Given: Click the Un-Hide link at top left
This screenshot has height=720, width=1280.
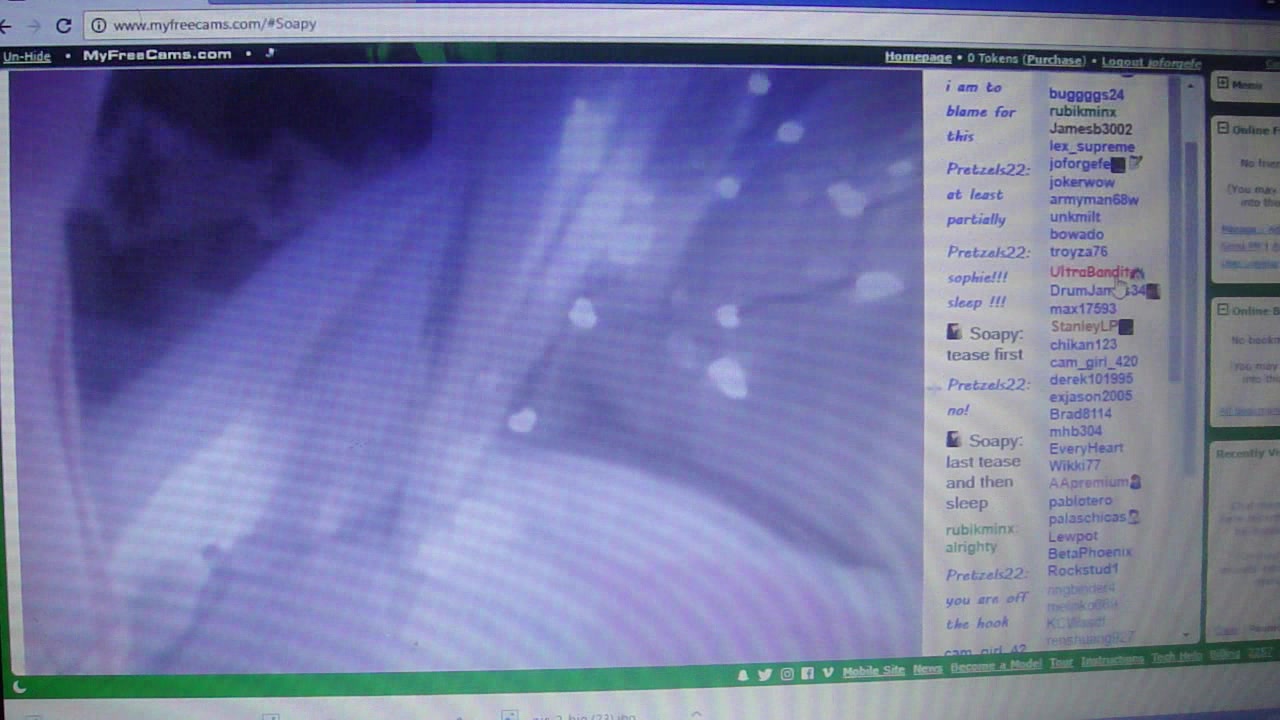Looking at the screenshot, I should (x=27, y=56).
